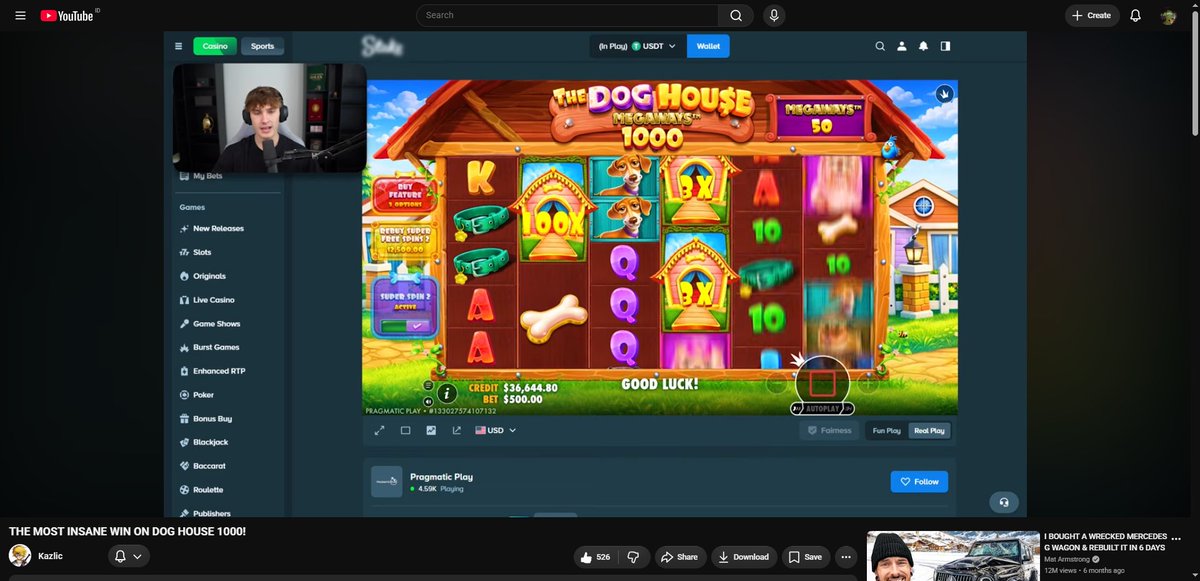
Task: Stop the spin with the red square
Action: point(822,382)
